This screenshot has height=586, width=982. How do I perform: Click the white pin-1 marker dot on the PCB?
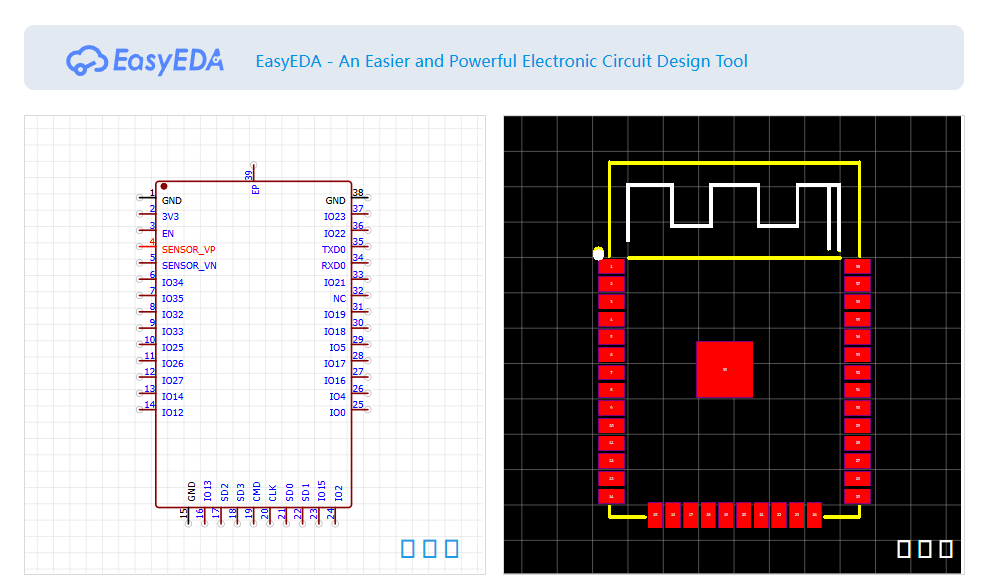(599, 254)
